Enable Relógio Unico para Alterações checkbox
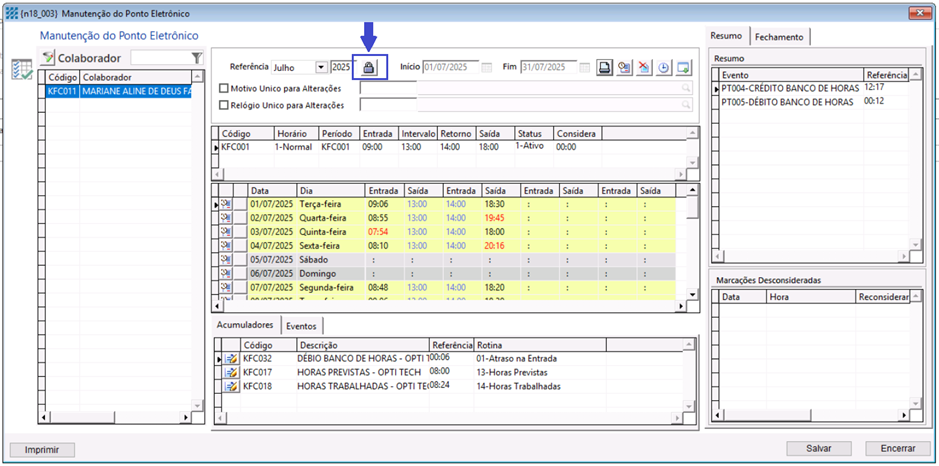Screen dimensions: 939x466 (x=224, y=105)
